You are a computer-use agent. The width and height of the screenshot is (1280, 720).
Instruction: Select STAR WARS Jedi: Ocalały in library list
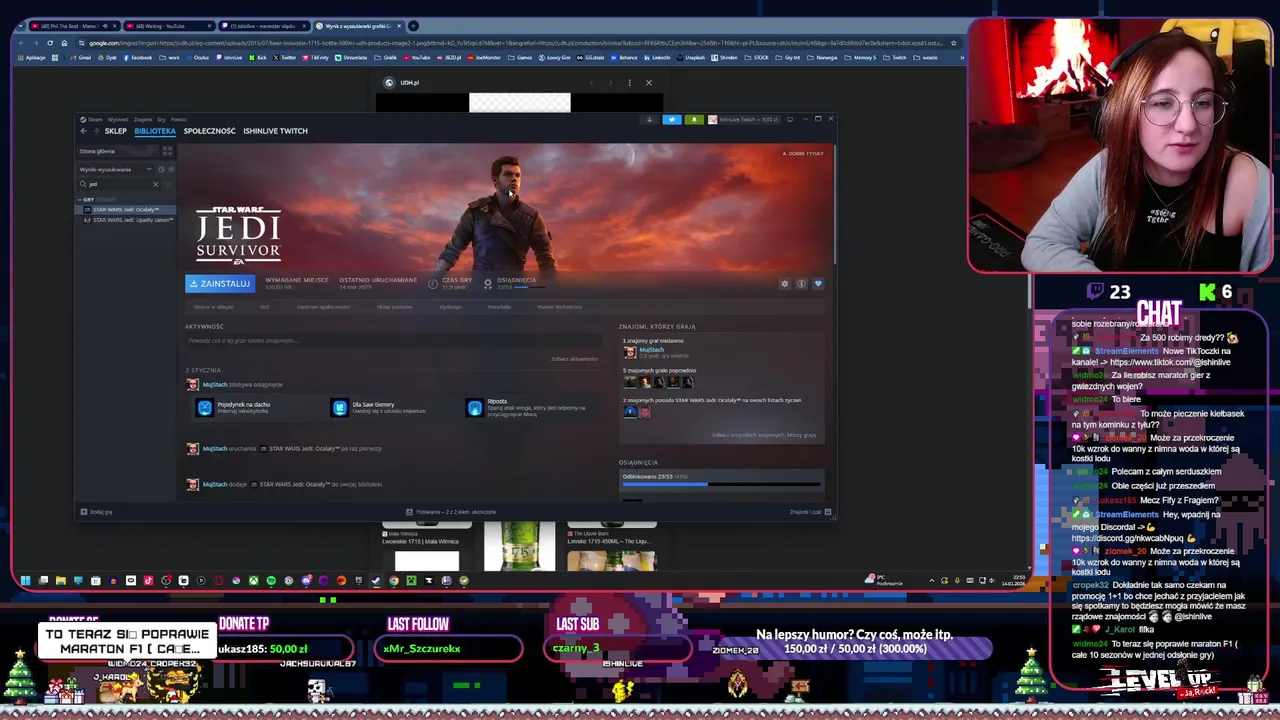pyautogui.click(x=127, y=210)
